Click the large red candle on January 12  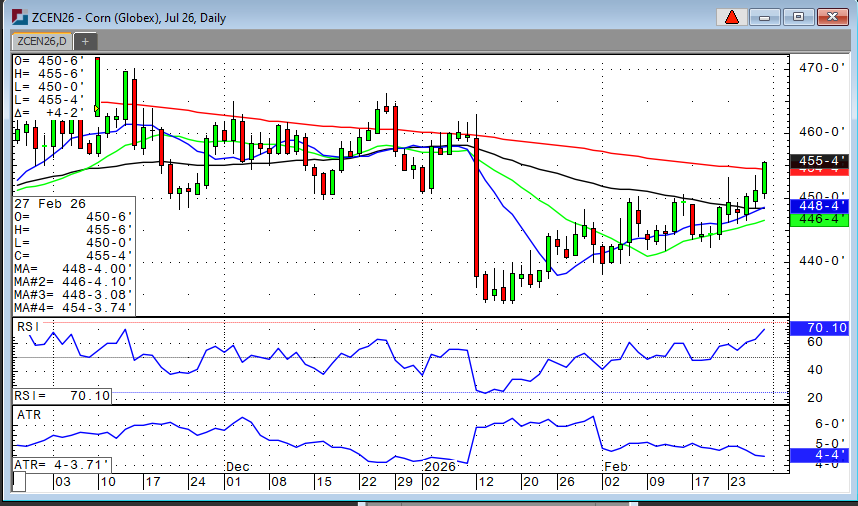click(x=477, y=208)
